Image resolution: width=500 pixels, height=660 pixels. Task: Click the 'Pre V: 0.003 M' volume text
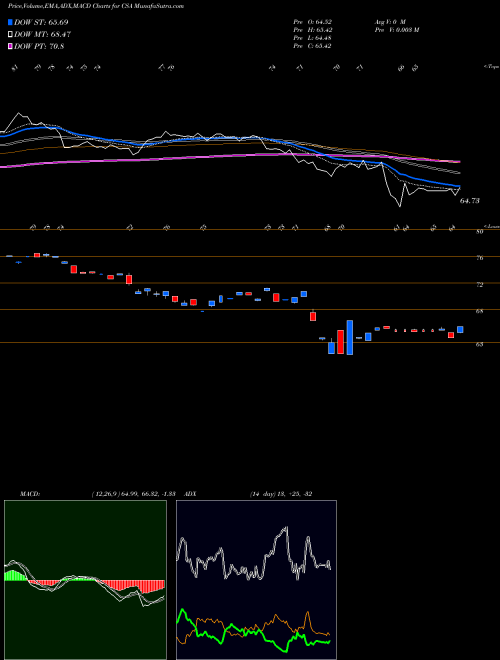[396, 30]
